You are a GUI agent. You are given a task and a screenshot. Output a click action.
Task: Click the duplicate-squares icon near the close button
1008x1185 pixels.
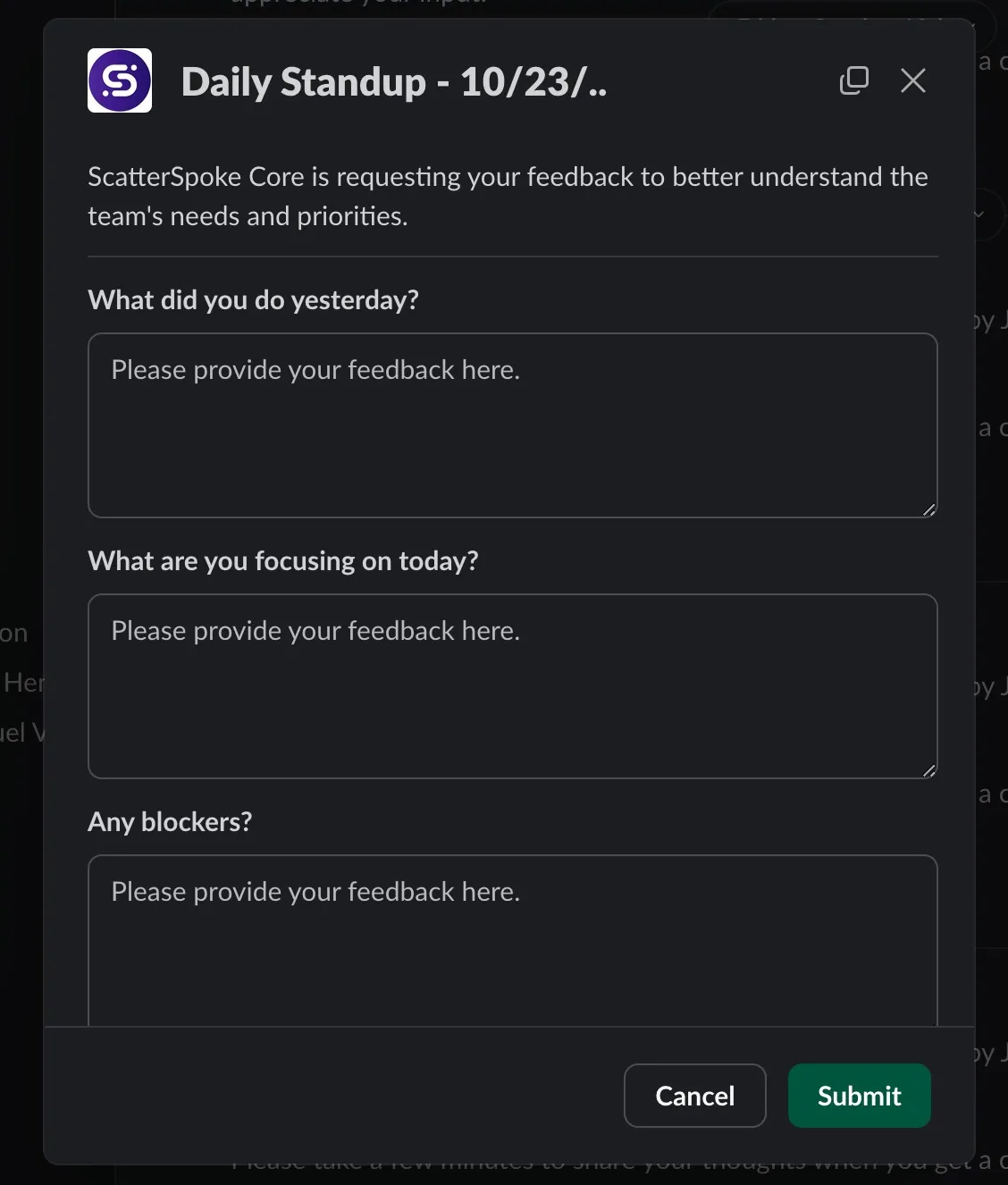tap(853, 80)
